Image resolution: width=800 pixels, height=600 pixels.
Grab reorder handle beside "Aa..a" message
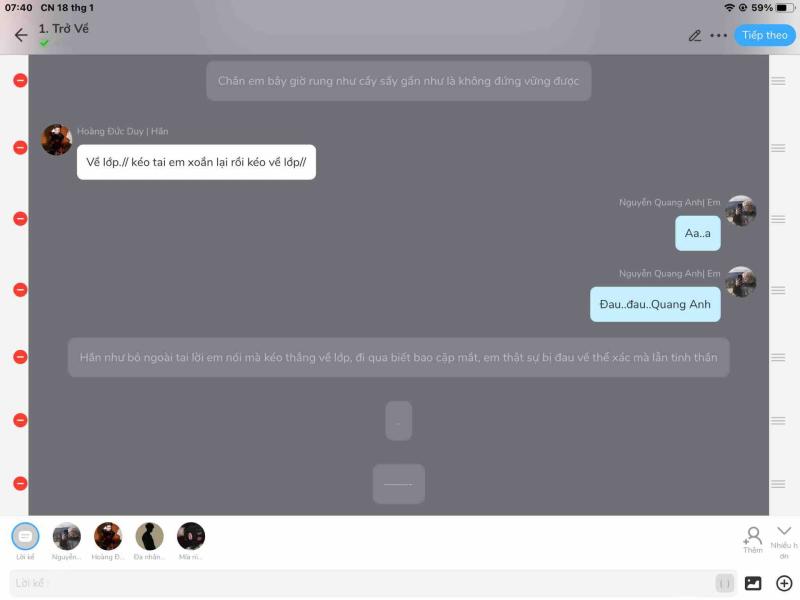(778, 219)
